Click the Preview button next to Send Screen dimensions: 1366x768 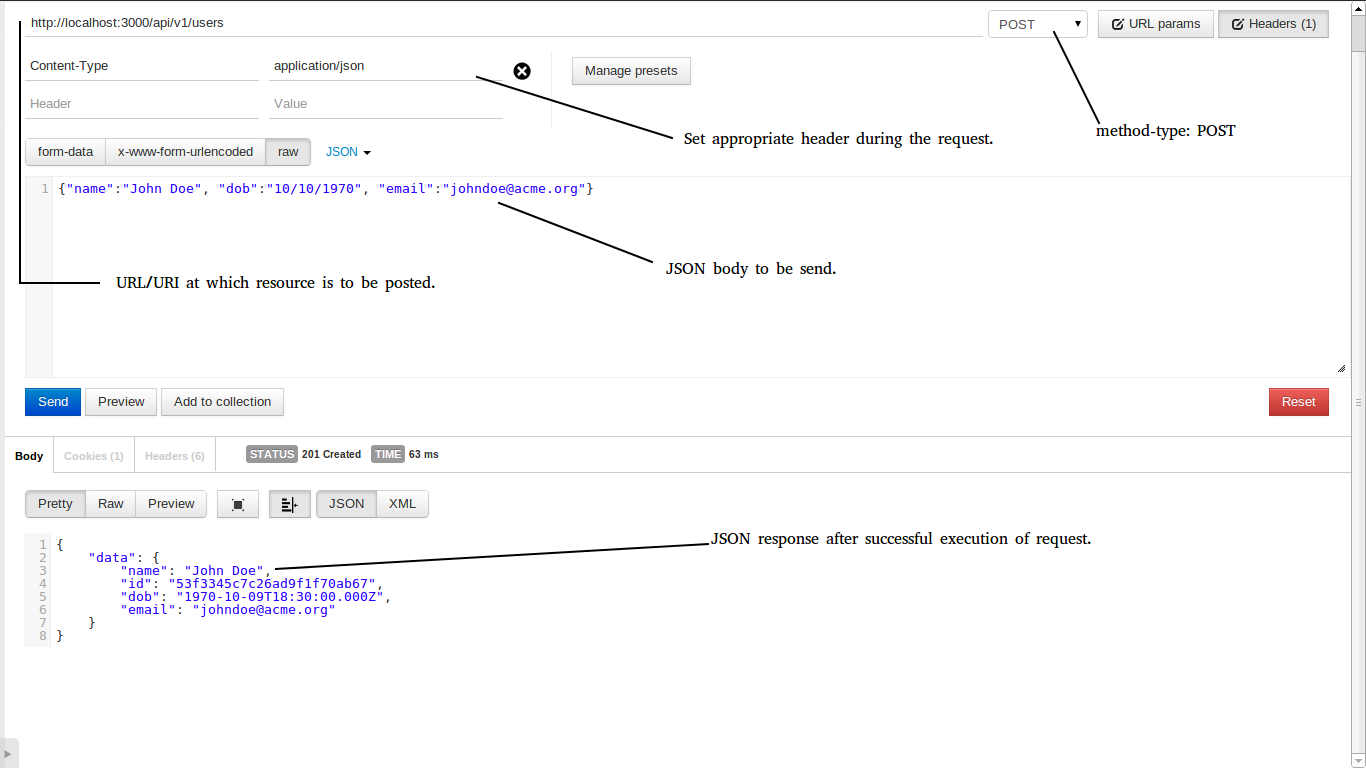click(121, 402)
